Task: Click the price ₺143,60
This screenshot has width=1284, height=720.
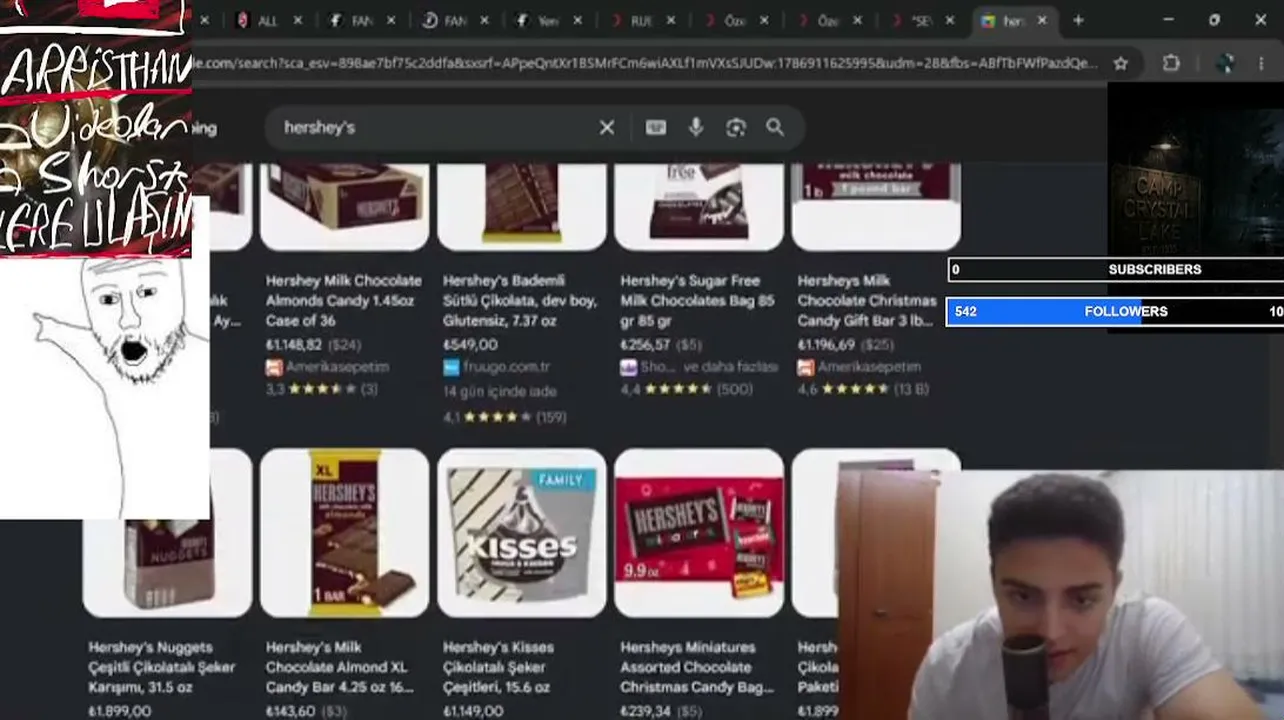Action: click(x=291, y=711)
